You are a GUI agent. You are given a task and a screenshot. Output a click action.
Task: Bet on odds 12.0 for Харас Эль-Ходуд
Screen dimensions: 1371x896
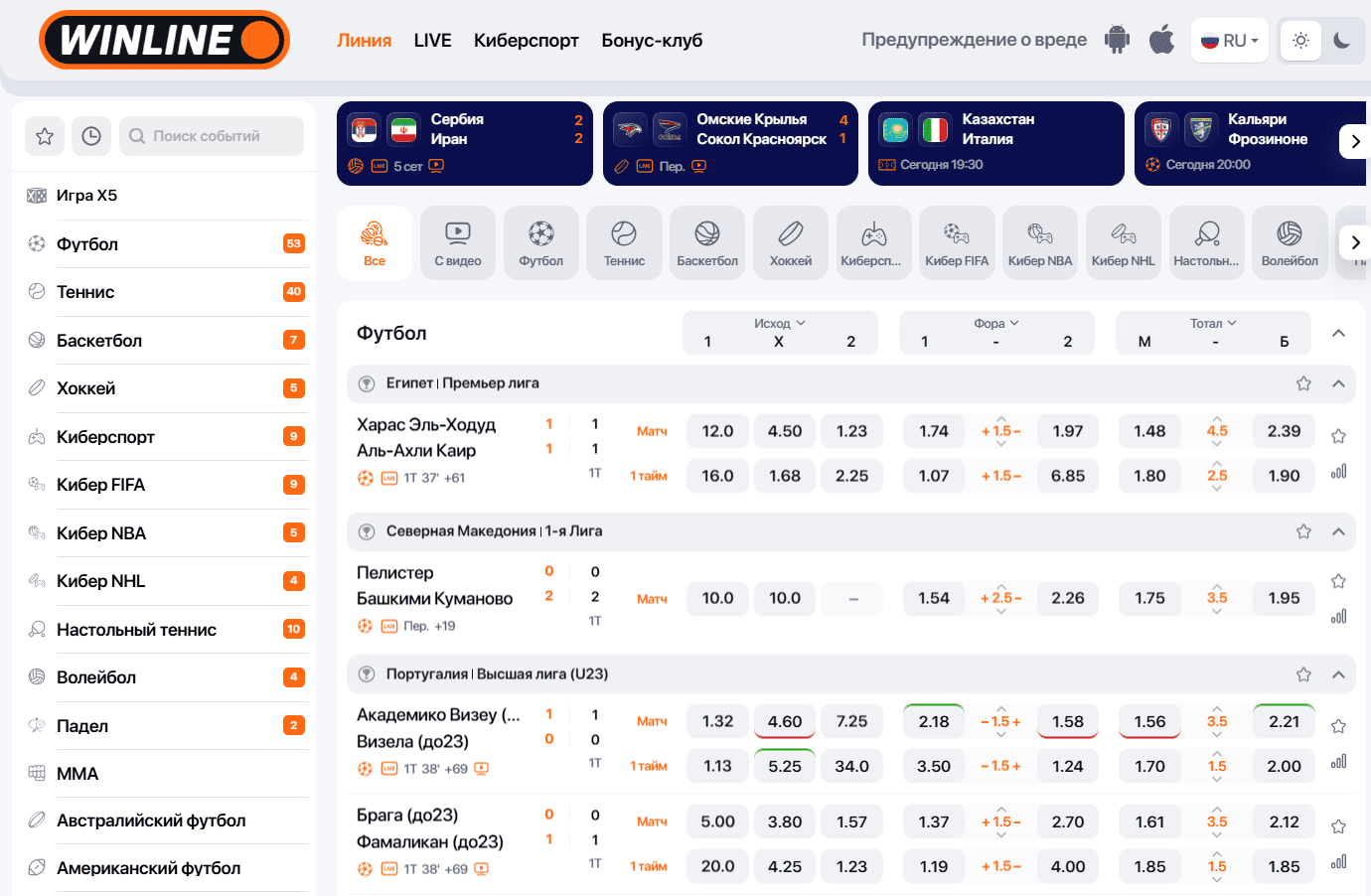point(717,431)
